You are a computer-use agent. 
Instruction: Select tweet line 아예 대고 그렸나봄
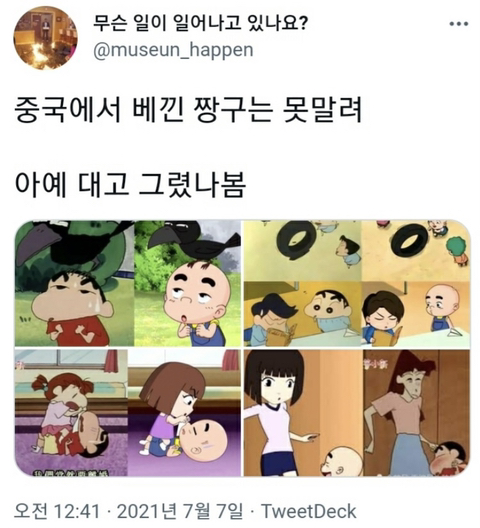pyautogui.click(x=130, y=184)
